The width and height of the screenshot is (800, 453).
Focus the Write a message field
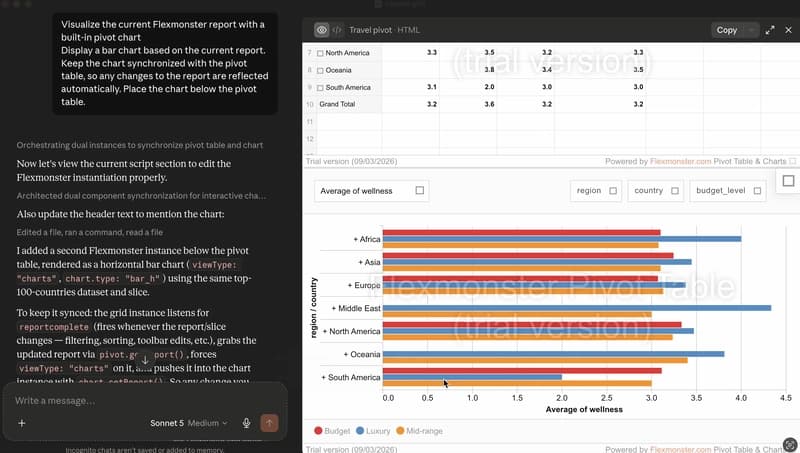coord(145,400)
